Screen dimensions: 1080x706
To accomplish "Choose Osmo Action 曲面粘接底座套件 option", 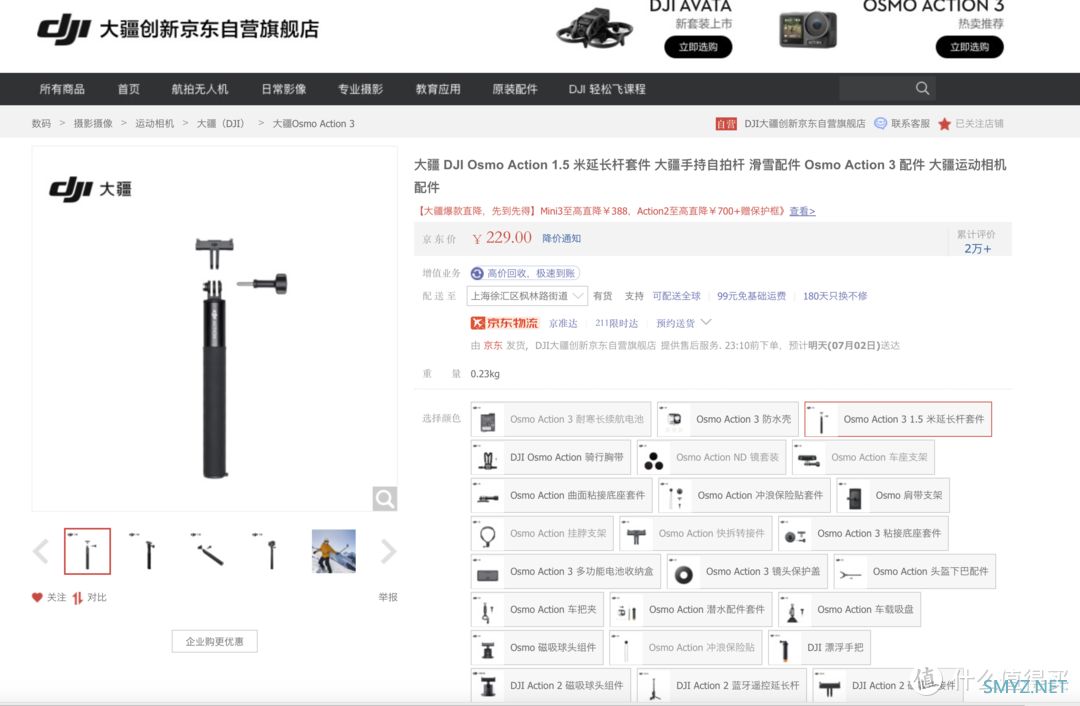I will pyautogui.click(x=561, y=495).
